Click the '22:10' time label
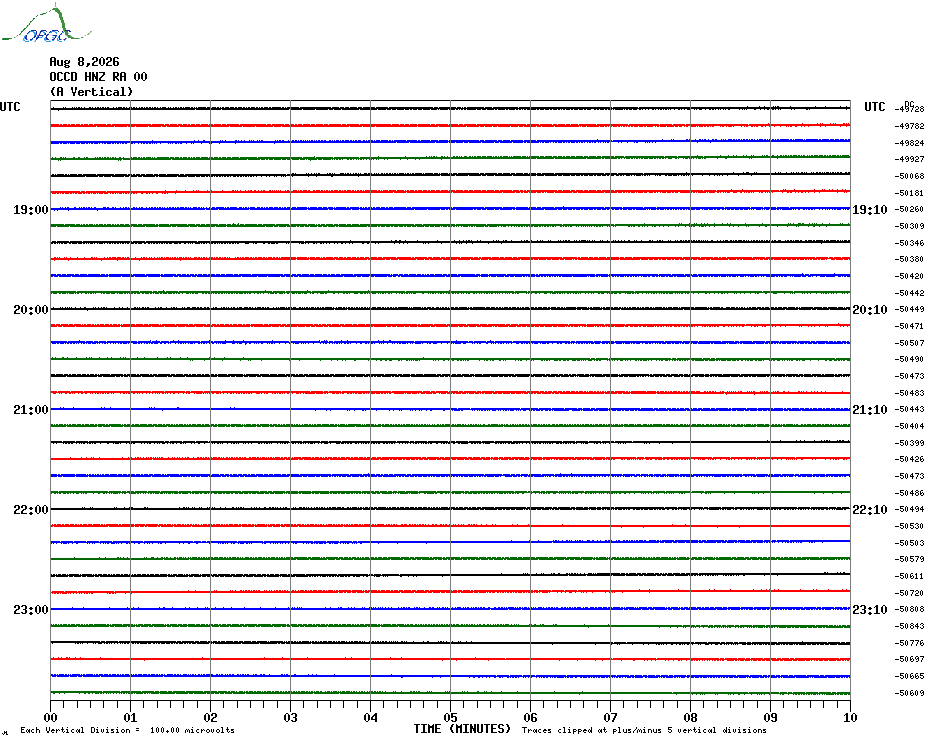 pos(870,510)
